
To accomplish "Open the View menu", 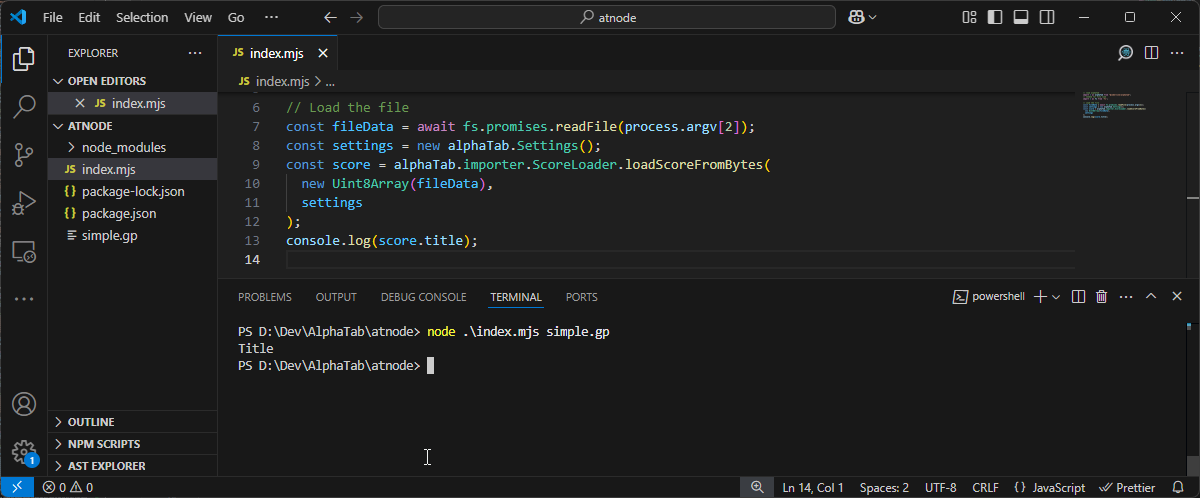I will [198, 17].
